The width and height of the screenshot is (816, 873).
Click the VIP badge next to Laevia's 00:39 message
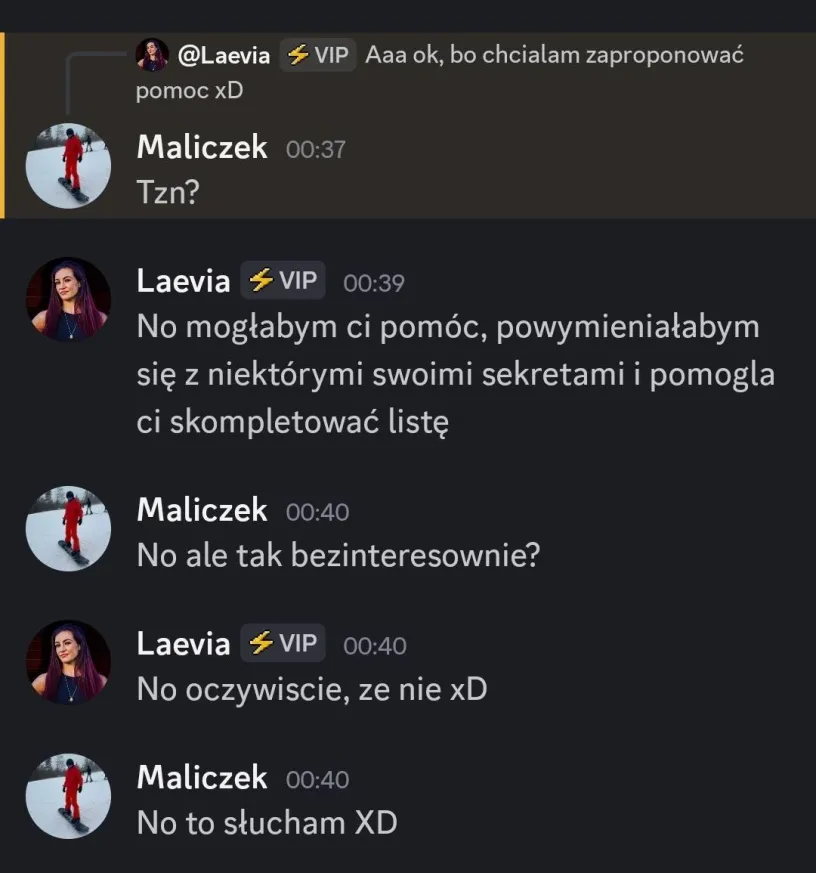point(283,281)
